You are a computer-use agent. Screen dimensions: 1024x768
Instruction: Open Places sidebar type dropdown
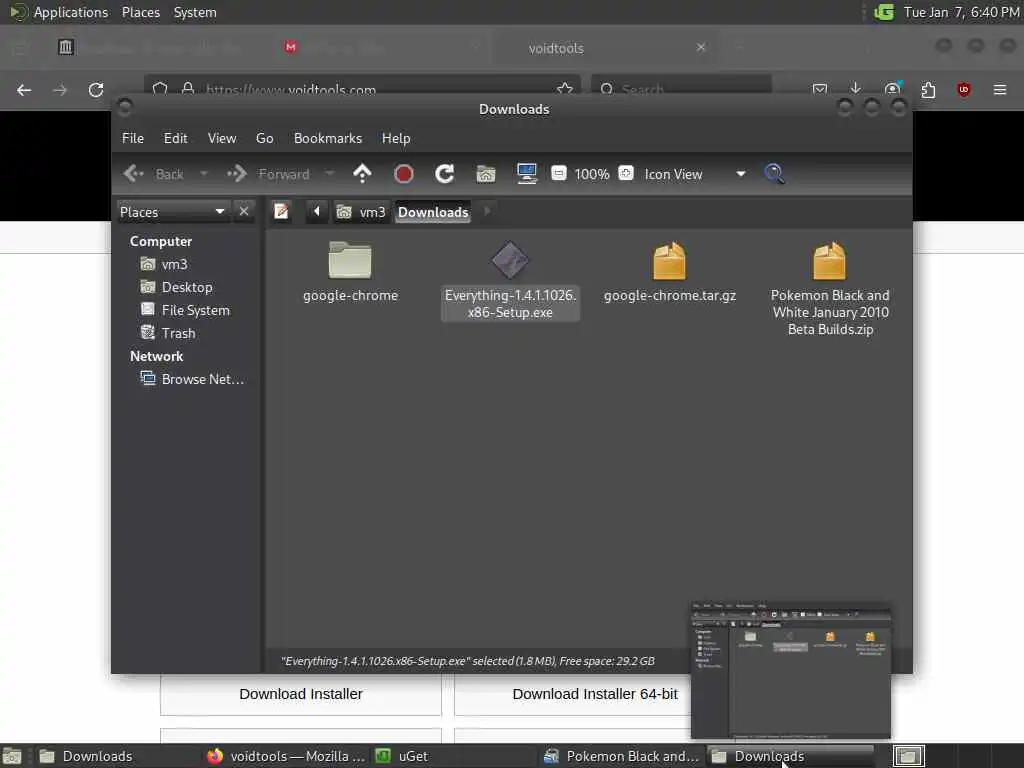coord(172,212)
